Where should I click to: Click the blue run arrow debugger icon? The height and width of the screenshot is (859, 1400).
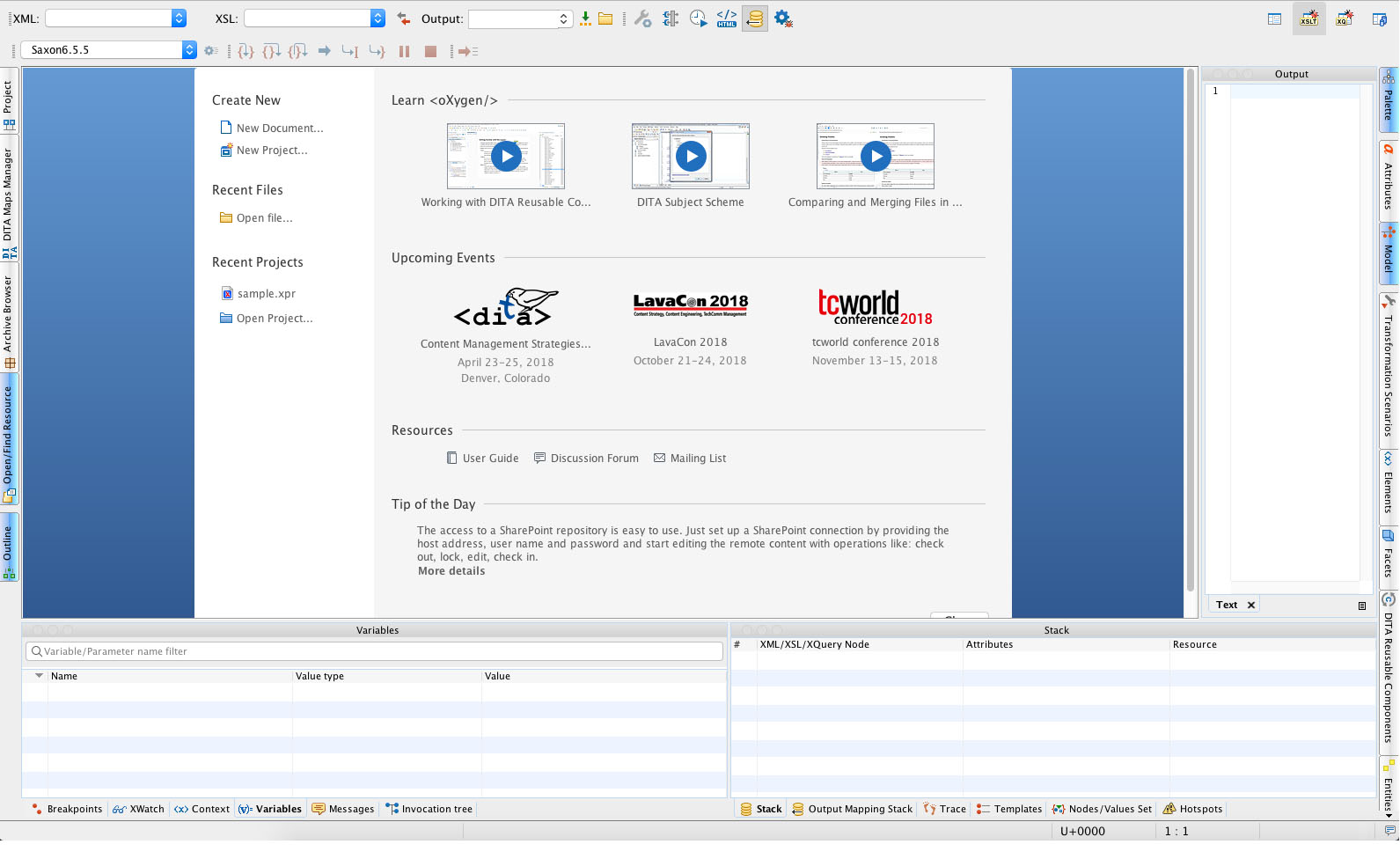325,51
